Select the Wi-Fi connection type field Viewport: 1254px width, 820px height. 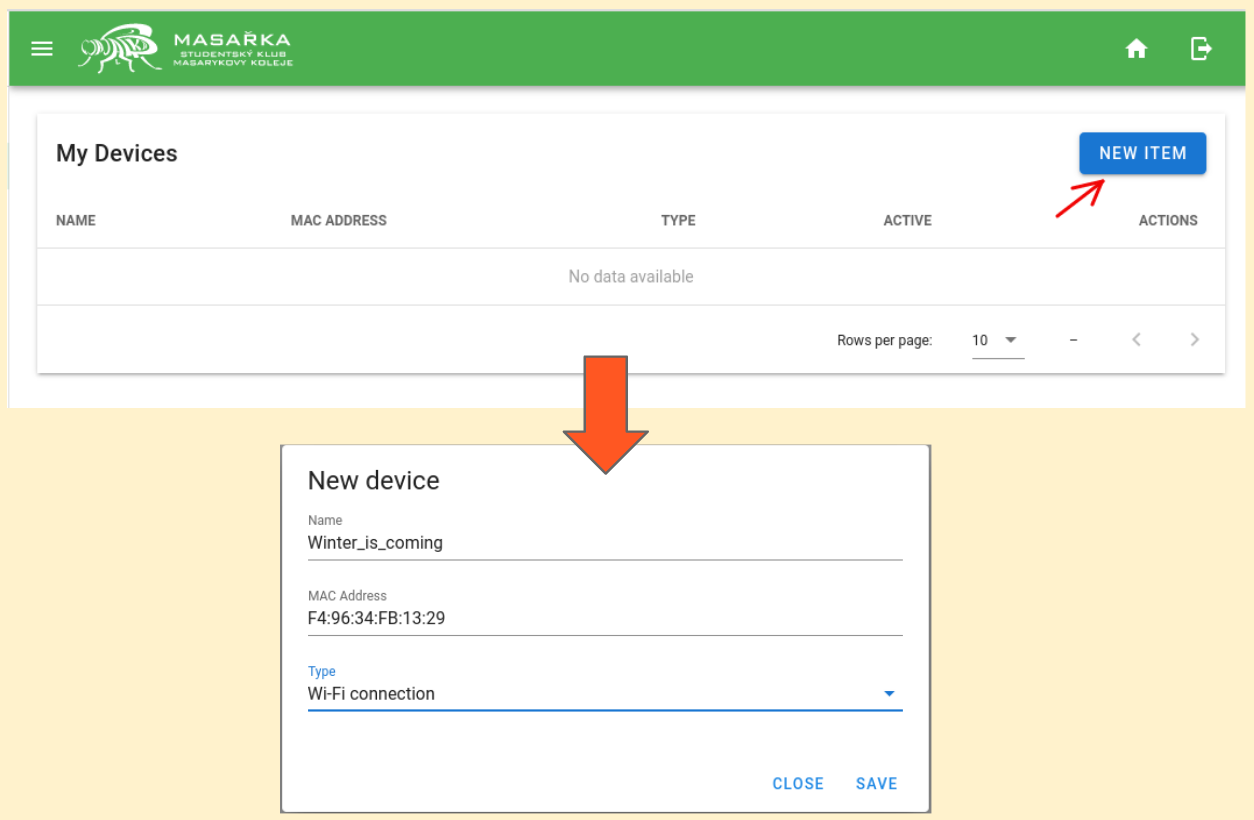pyautogui.click(x=590, y=694)
